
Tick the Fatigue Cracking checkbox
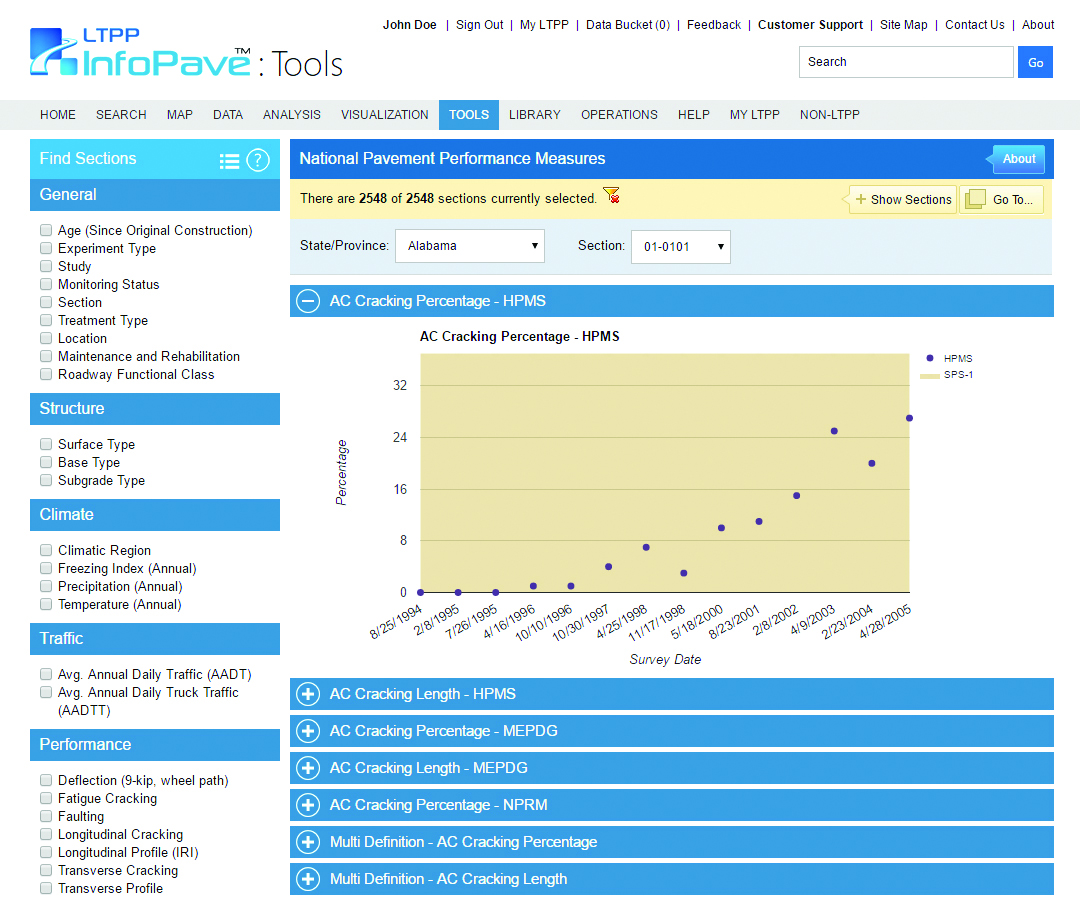pyautogui.click(x=46, y=798)
